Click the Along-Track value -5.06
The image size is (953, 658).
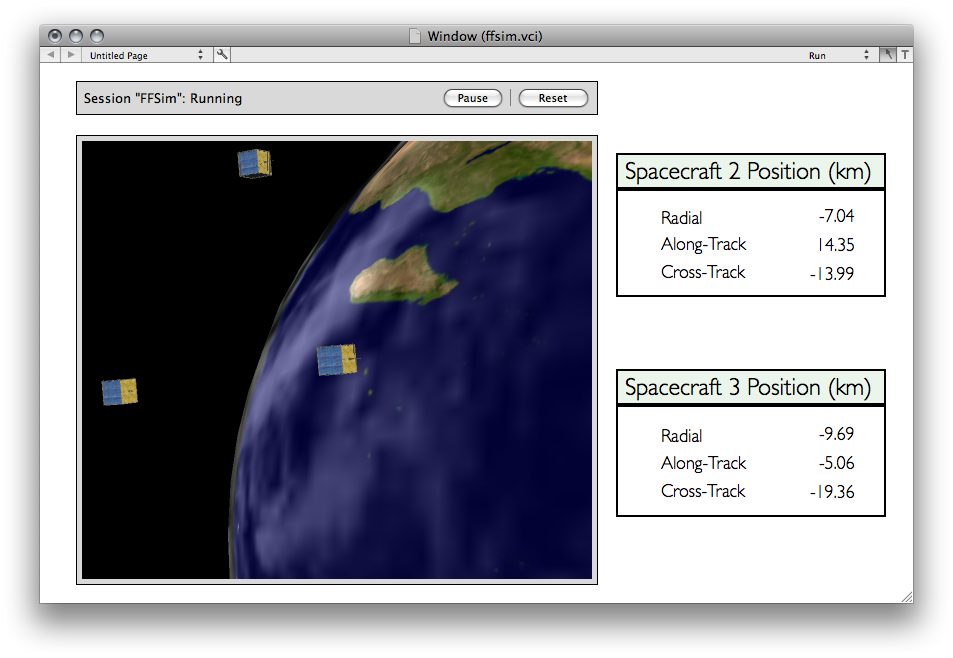(x=836, y=463)
